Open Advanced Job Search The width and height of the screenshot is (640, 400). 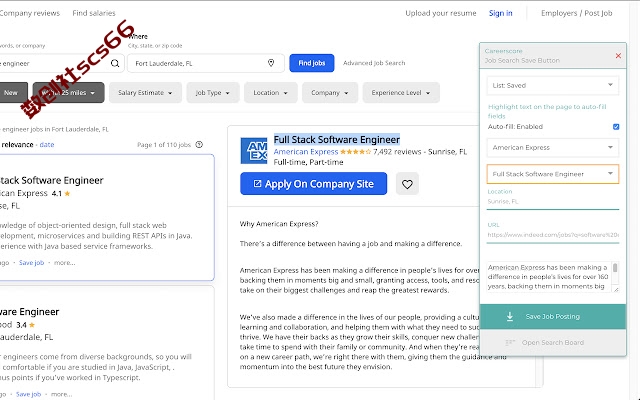pos(374,63)
